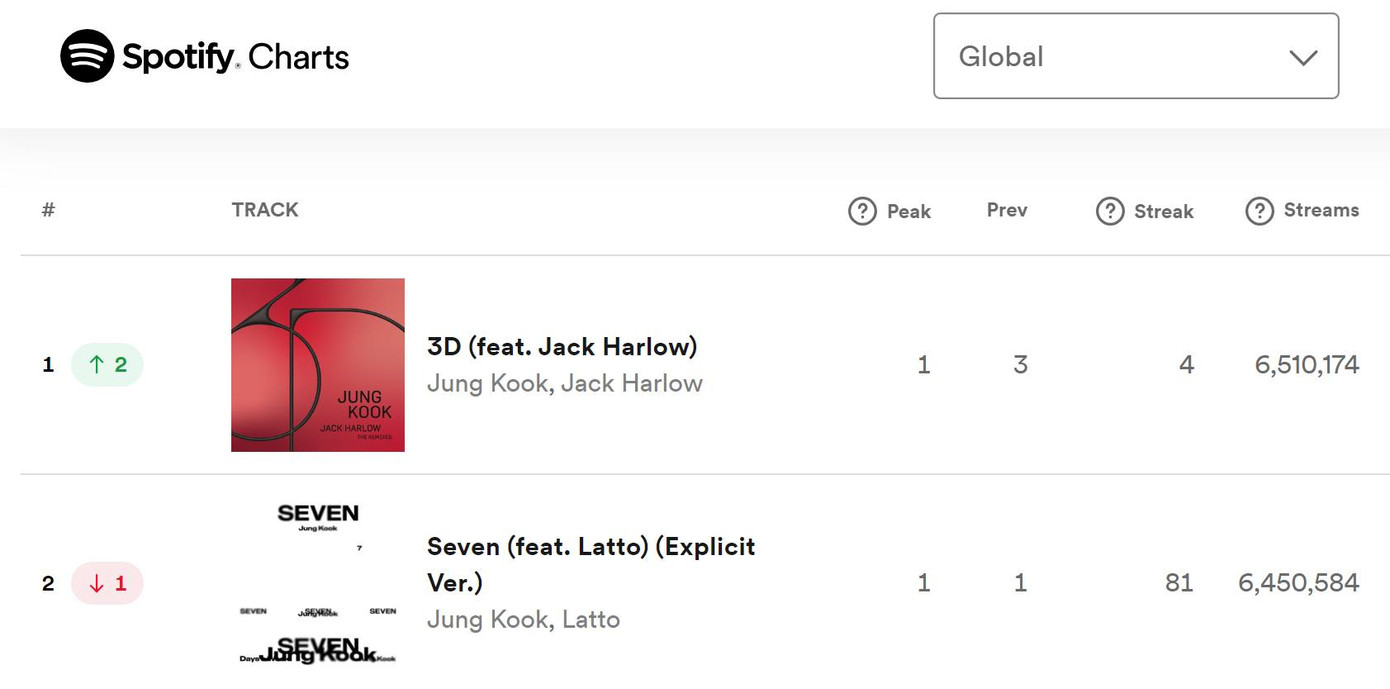Viewport: 1390px width, 689px height.
Task: Open the Seven album cover thumbnail
Action: [318, 583]
